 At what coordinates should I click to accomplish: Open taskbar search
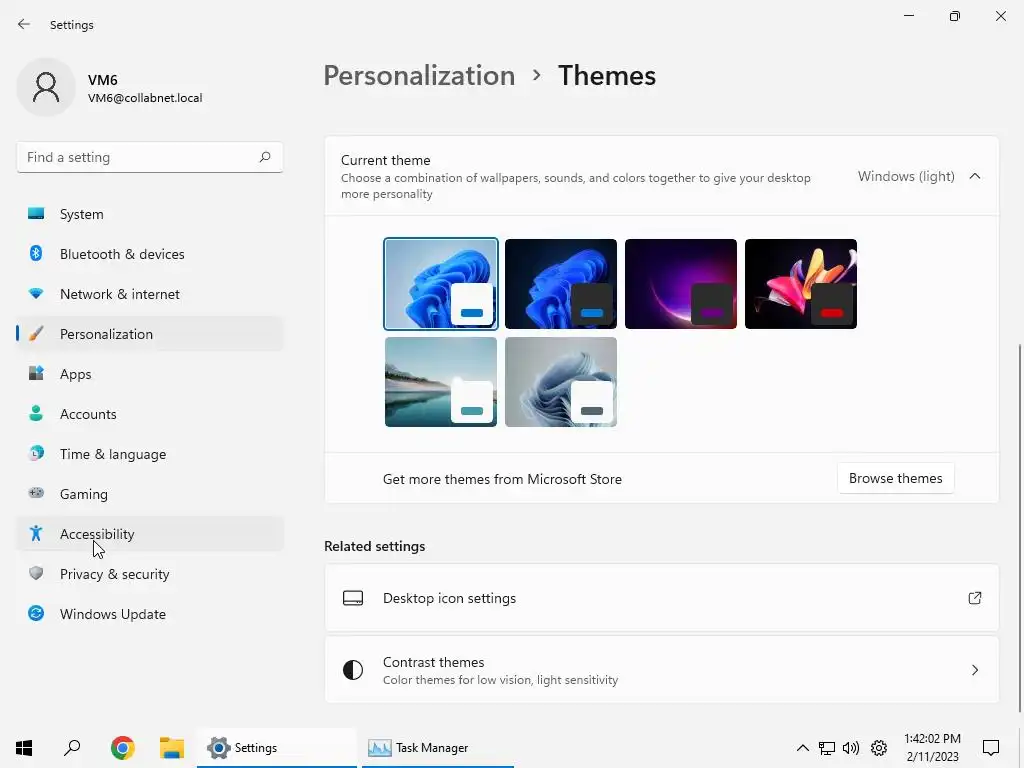(72, 747)
